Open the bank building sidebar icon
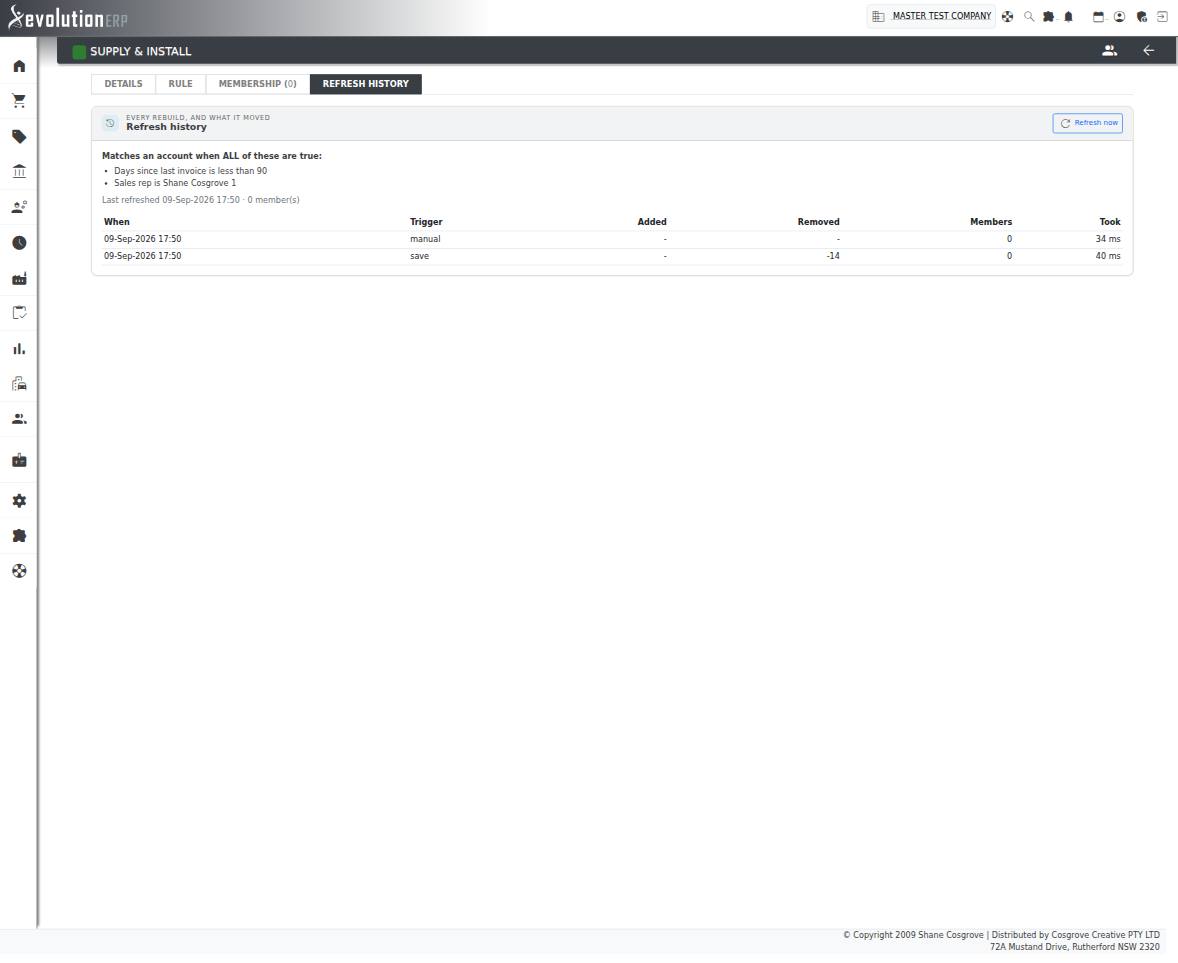The image size is (1178, 963). (x=20, y=171)
